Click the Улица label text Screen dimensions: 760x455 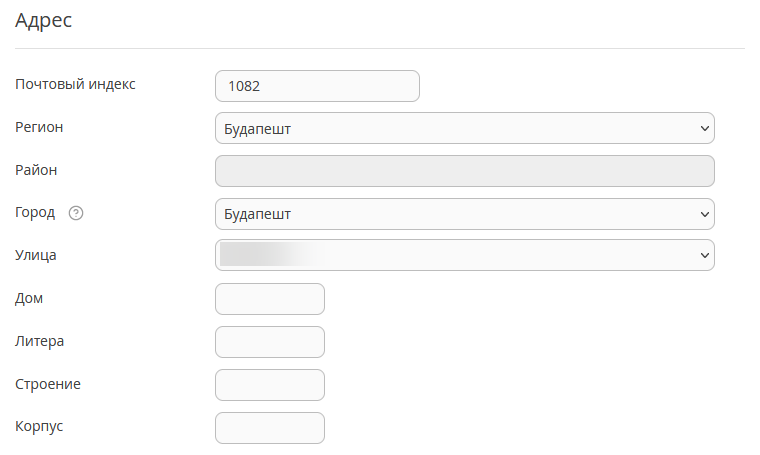[35, 255]
